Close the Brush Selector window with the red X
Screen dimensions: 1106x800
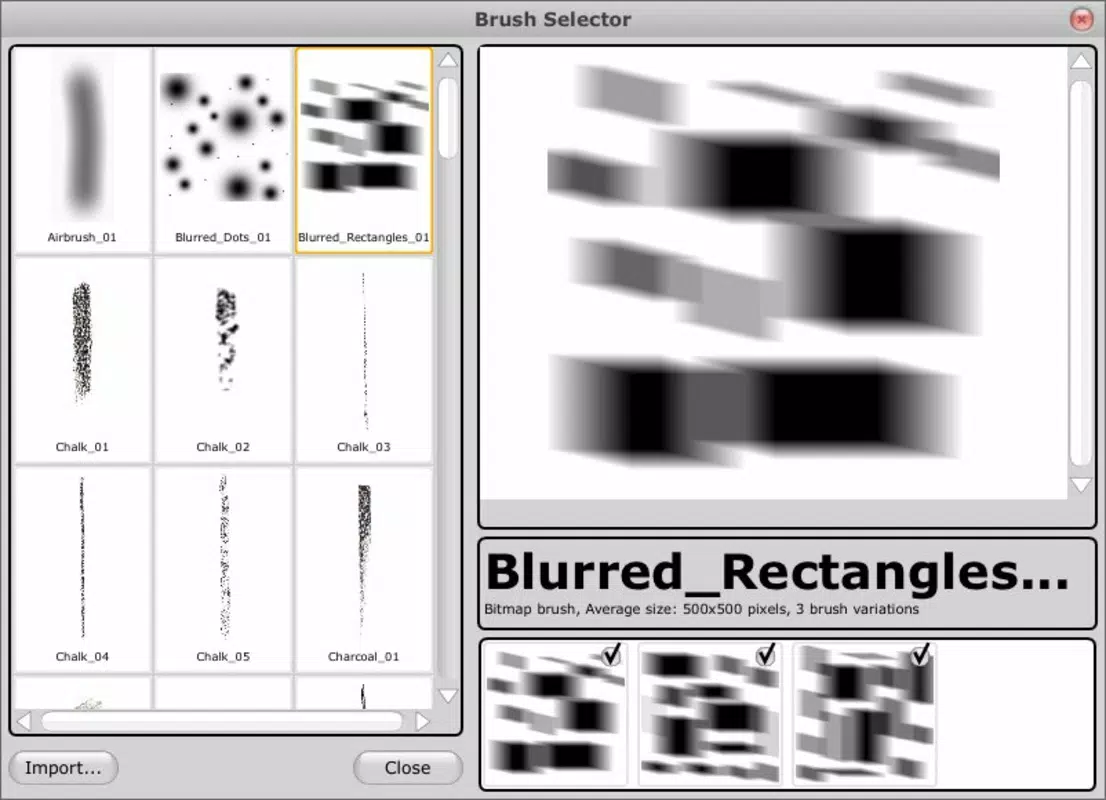pyautogui.click(x=1081, y=19)
